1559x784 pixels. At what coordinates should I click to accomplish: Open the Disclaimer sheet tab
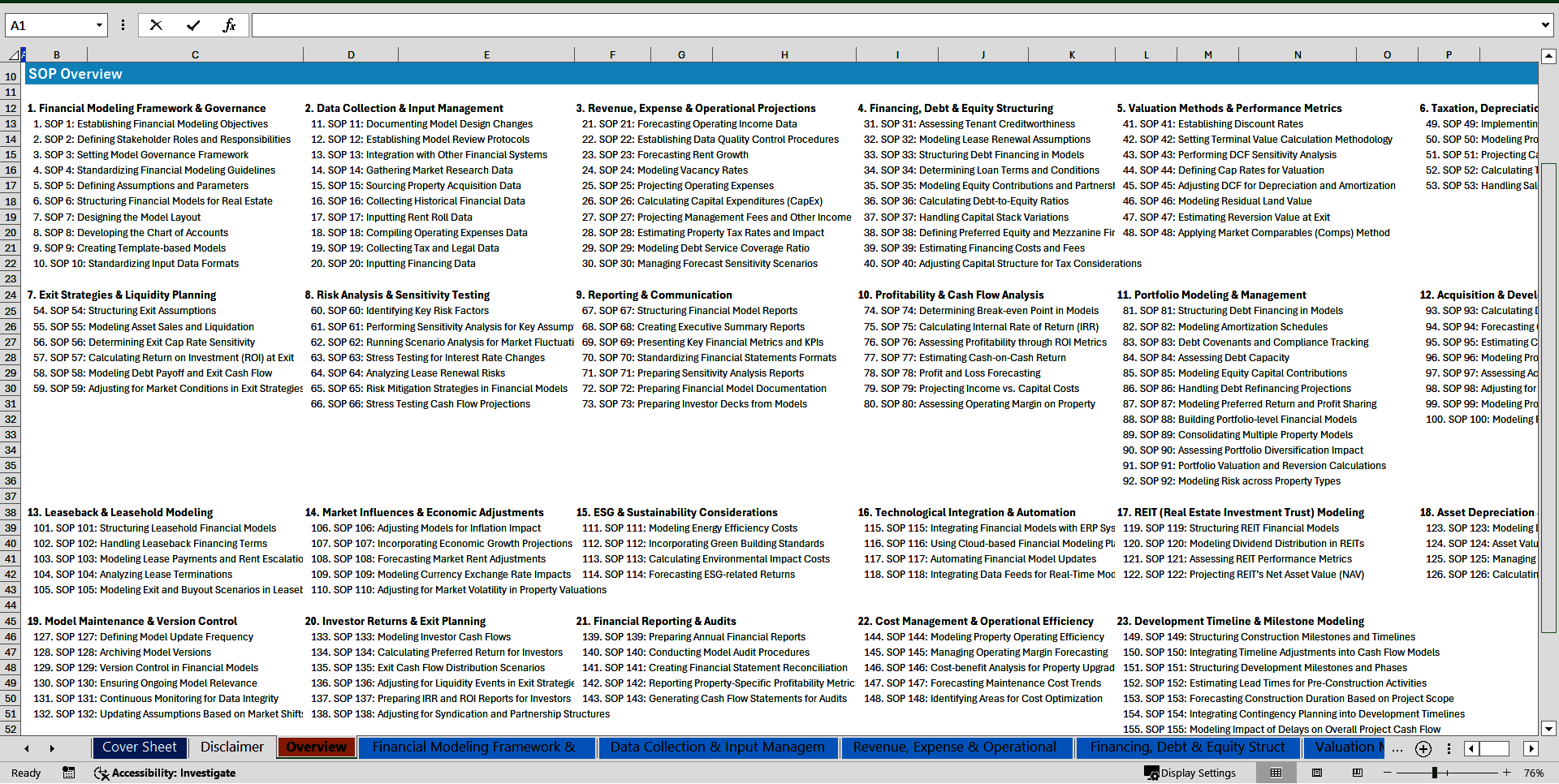click(x=231, y=747)
